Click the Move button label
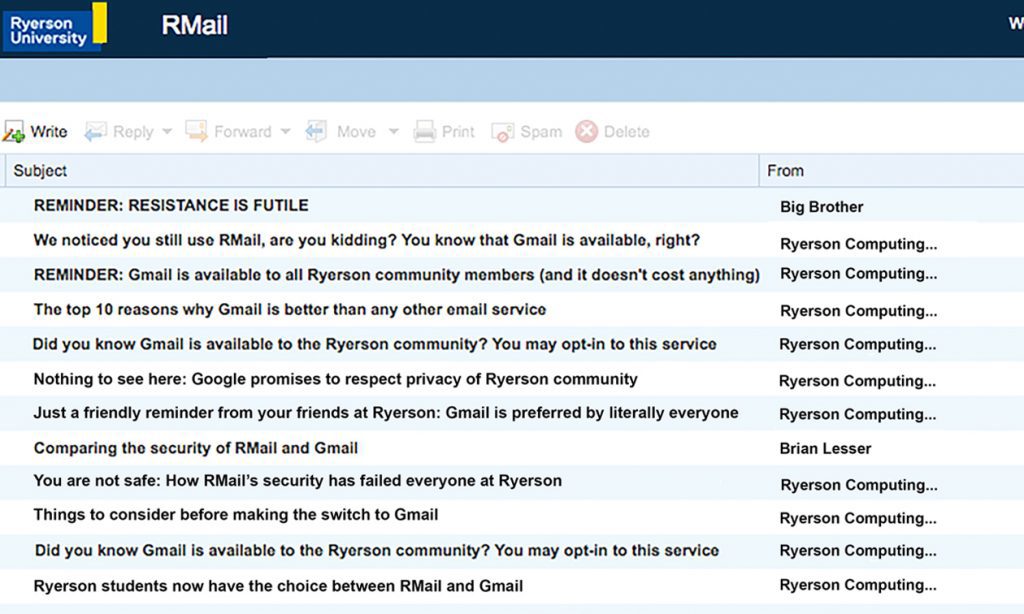 click(357, 131)
